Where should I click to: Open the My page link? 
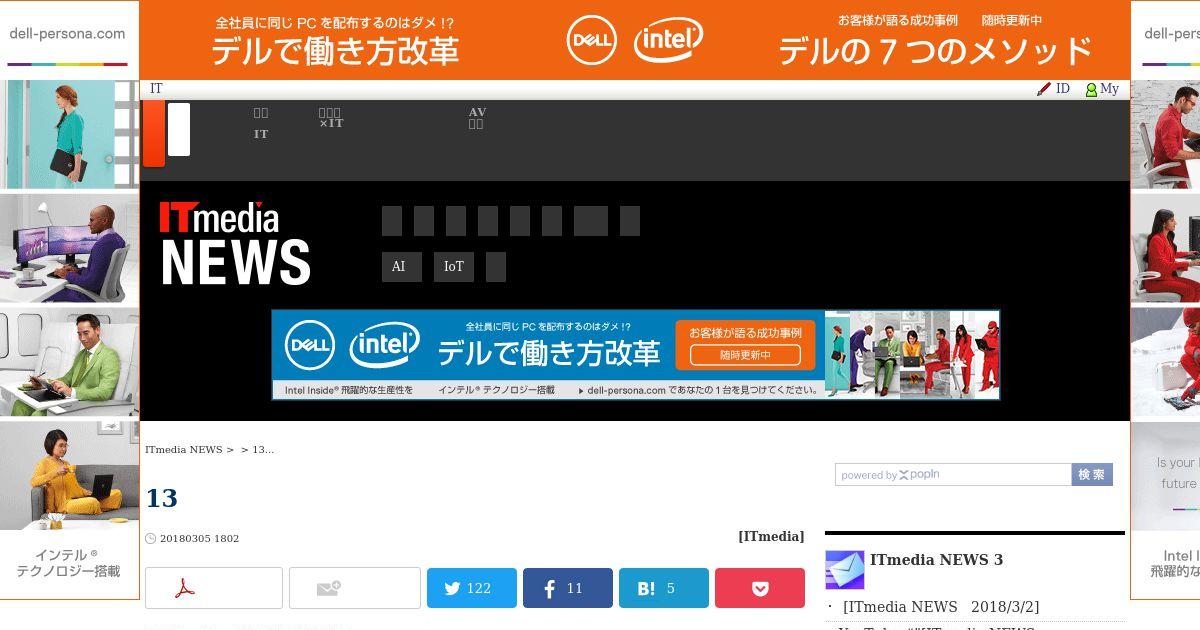1109,89
